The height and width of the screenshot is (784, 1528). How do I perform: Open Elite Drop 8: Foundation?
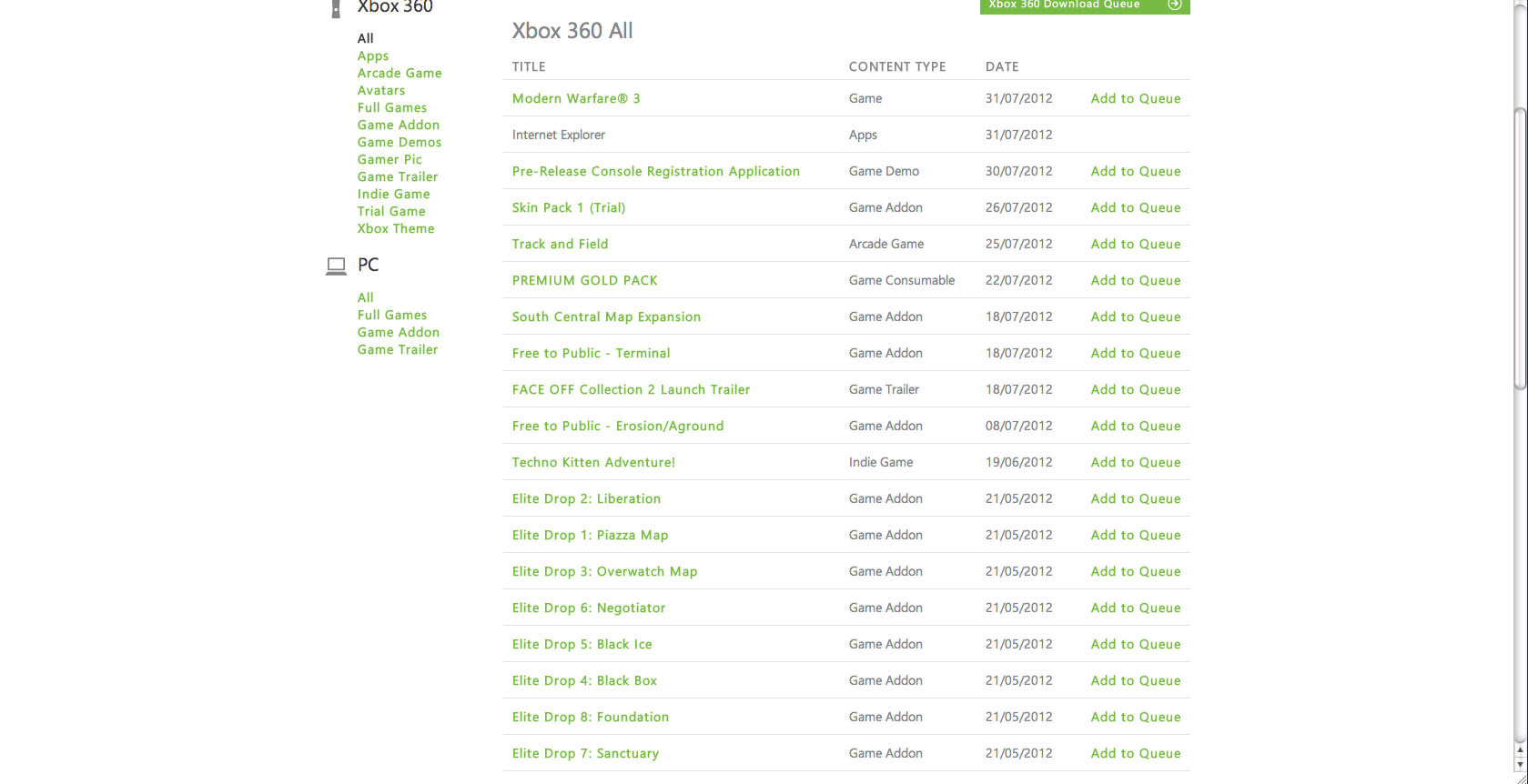(591, 717)
